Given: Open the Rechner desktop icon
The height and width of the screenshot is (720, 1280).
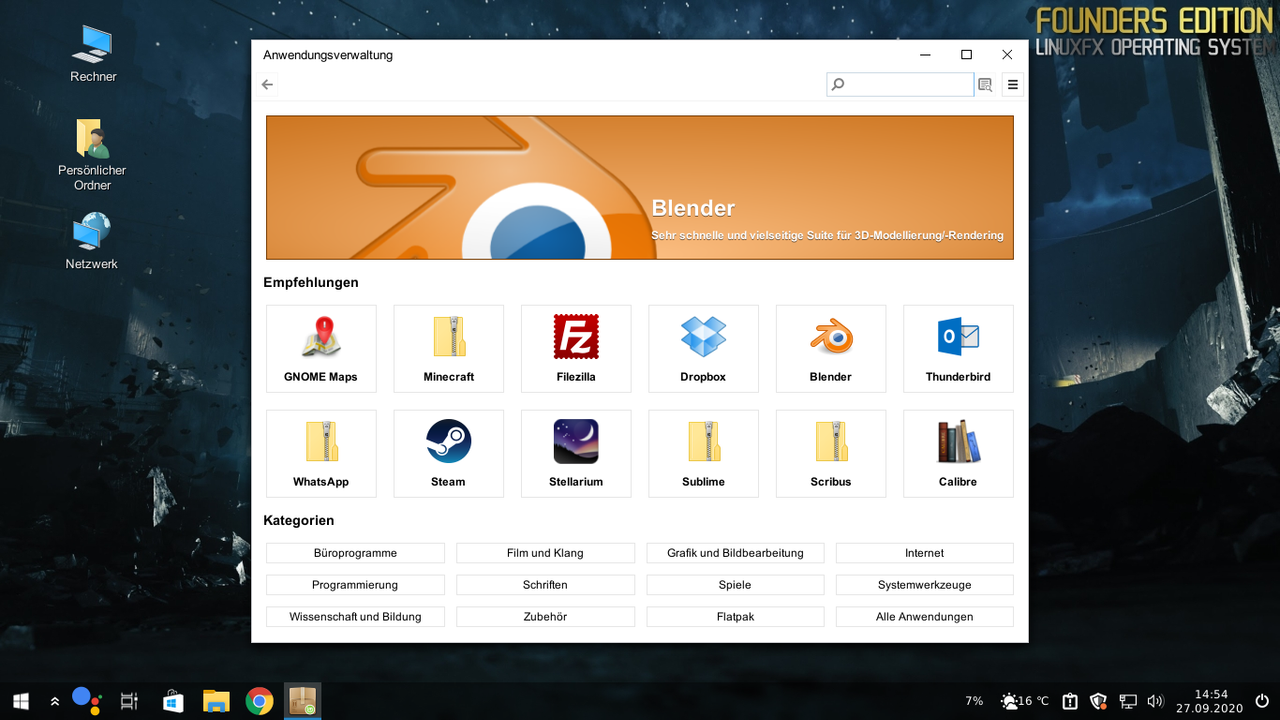Looking at the screenshot, I should click(93, 54).
